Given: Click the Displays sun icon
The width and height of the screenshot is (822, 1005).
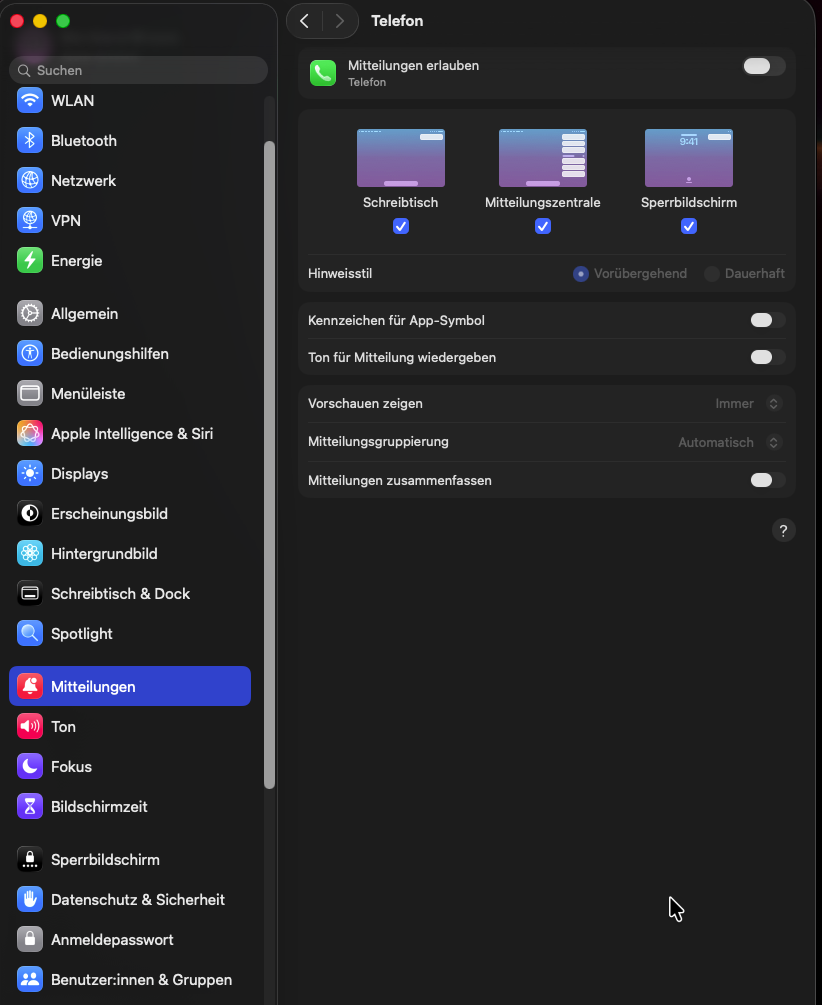Looking at the screenshot, I should click(x=29, y=474).
